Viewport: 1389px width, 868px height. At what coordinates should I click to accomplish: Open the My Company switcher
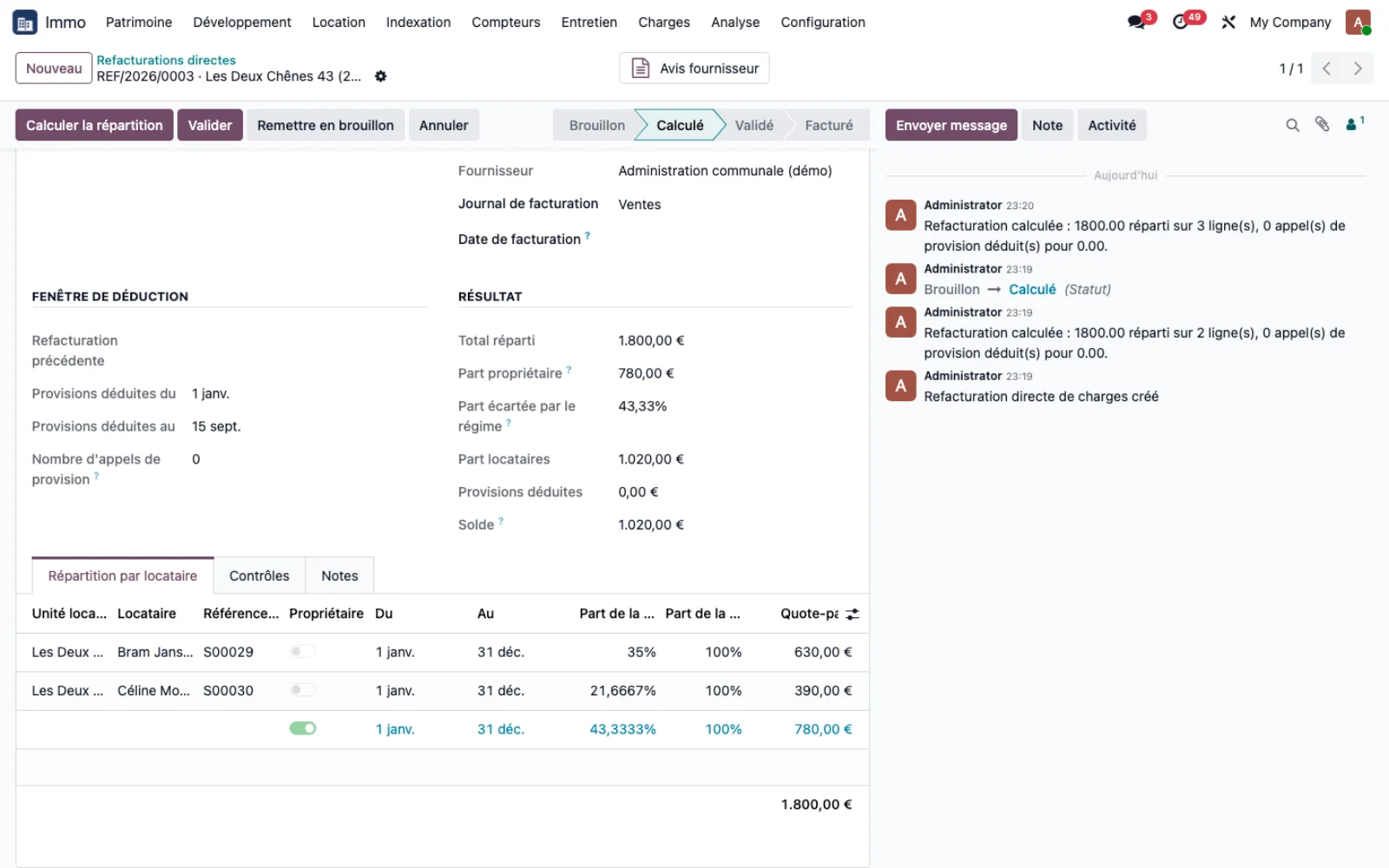(x=1290, y=23)
